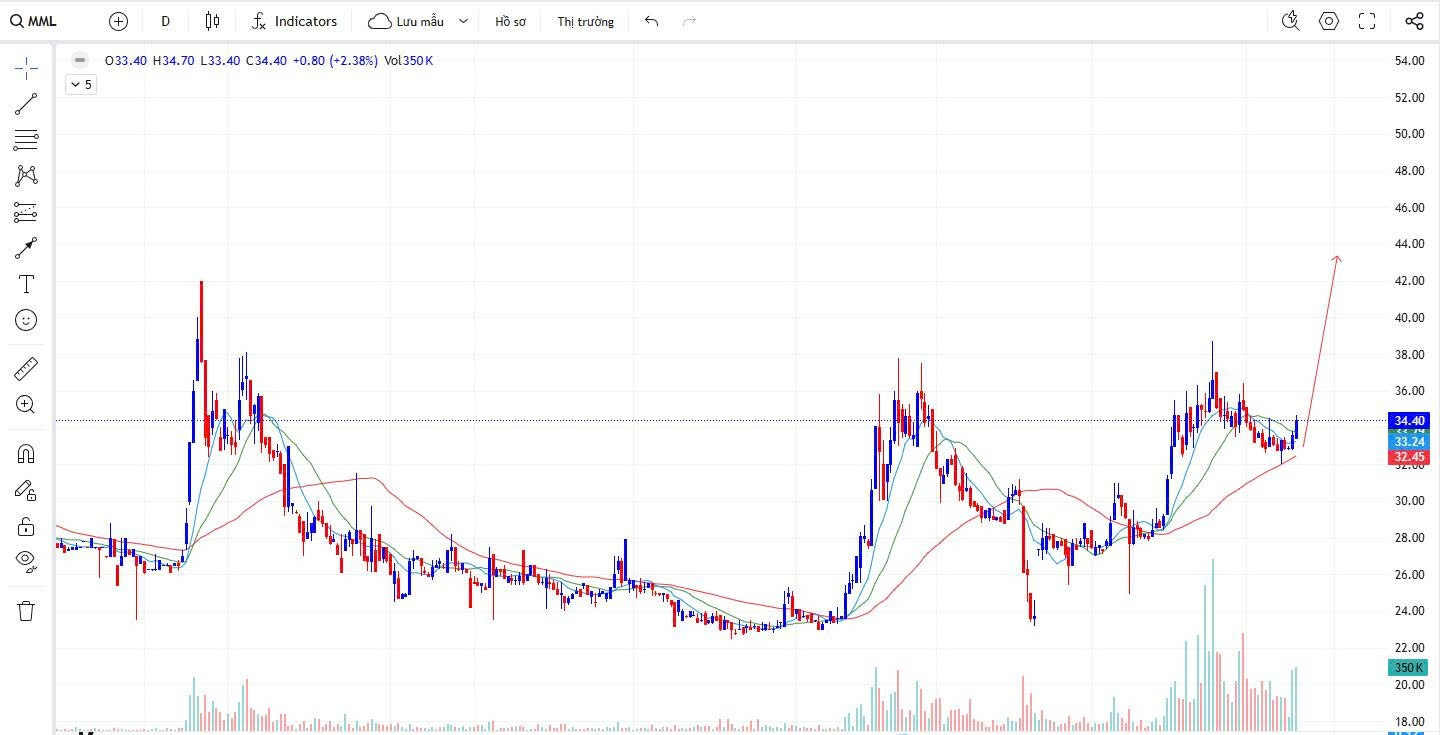Open the emoji icons tool
The width and height of the screenshot is (1440, 735).
point(26,320)
